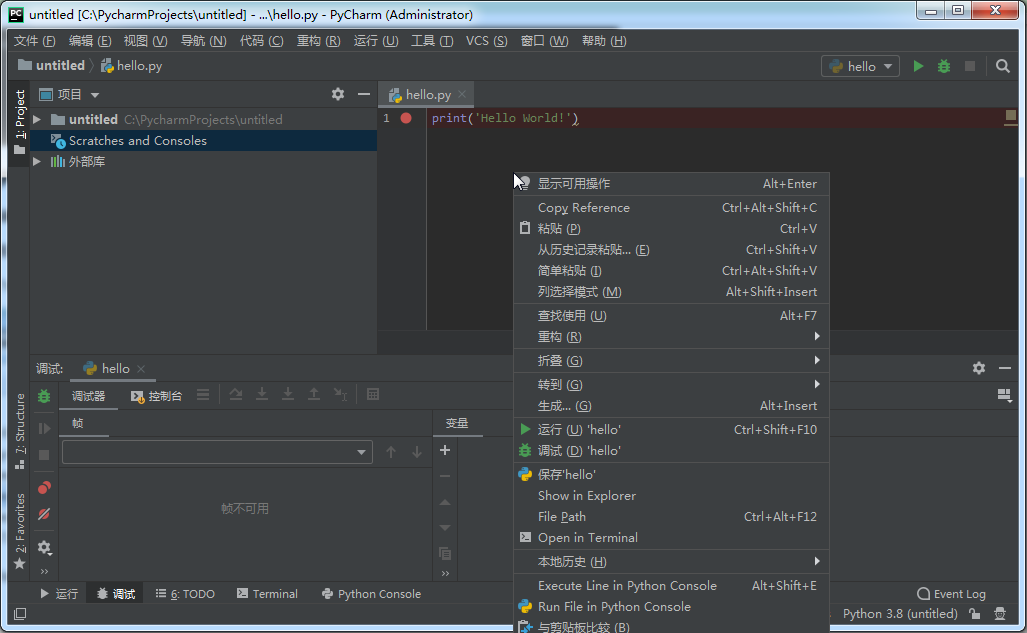Open the empty frames combo box in the debugger
This screenshot has height=633, width=1027.
(217, 452)
